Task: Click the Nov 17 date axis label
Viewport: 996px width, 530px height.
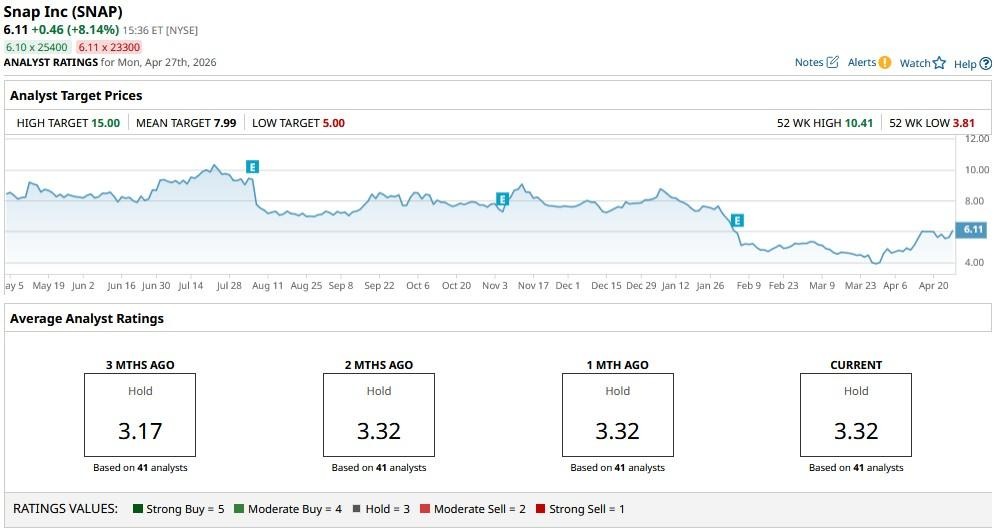Action: (533, 285)
